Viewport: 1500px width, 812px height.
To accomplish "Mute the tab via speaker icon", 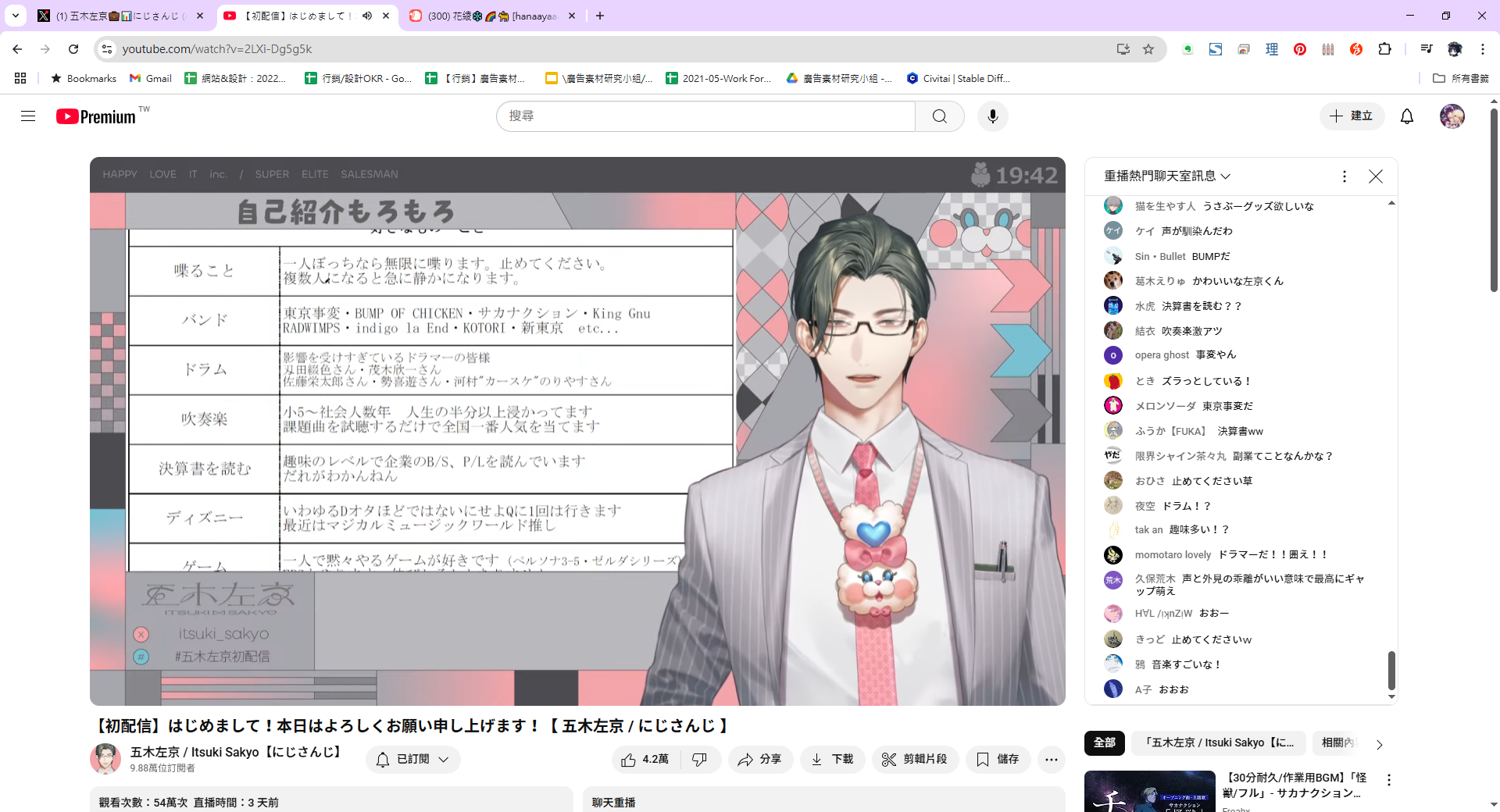I will tap(367, 16).
